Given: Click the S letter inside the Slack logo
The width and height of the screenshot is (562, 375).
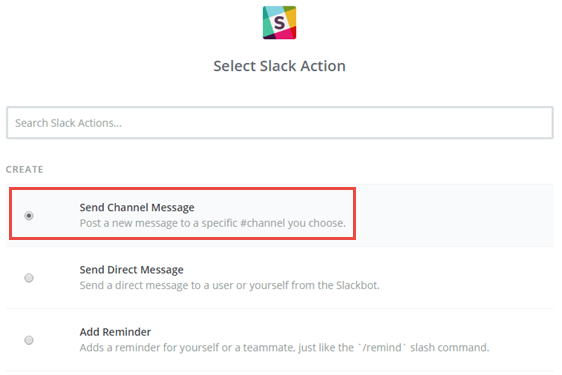Looking at the screenshot, I should coord(279,23).
